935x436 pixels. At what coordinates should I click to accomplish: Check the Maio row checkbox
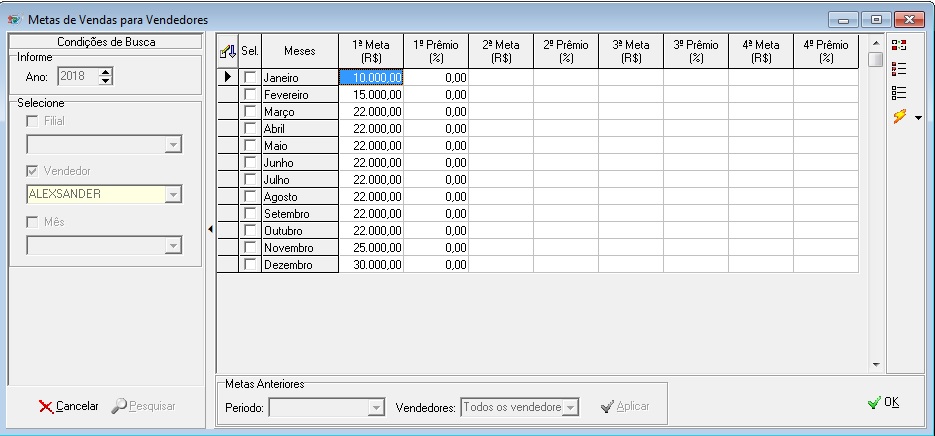(x=250, y=146)
